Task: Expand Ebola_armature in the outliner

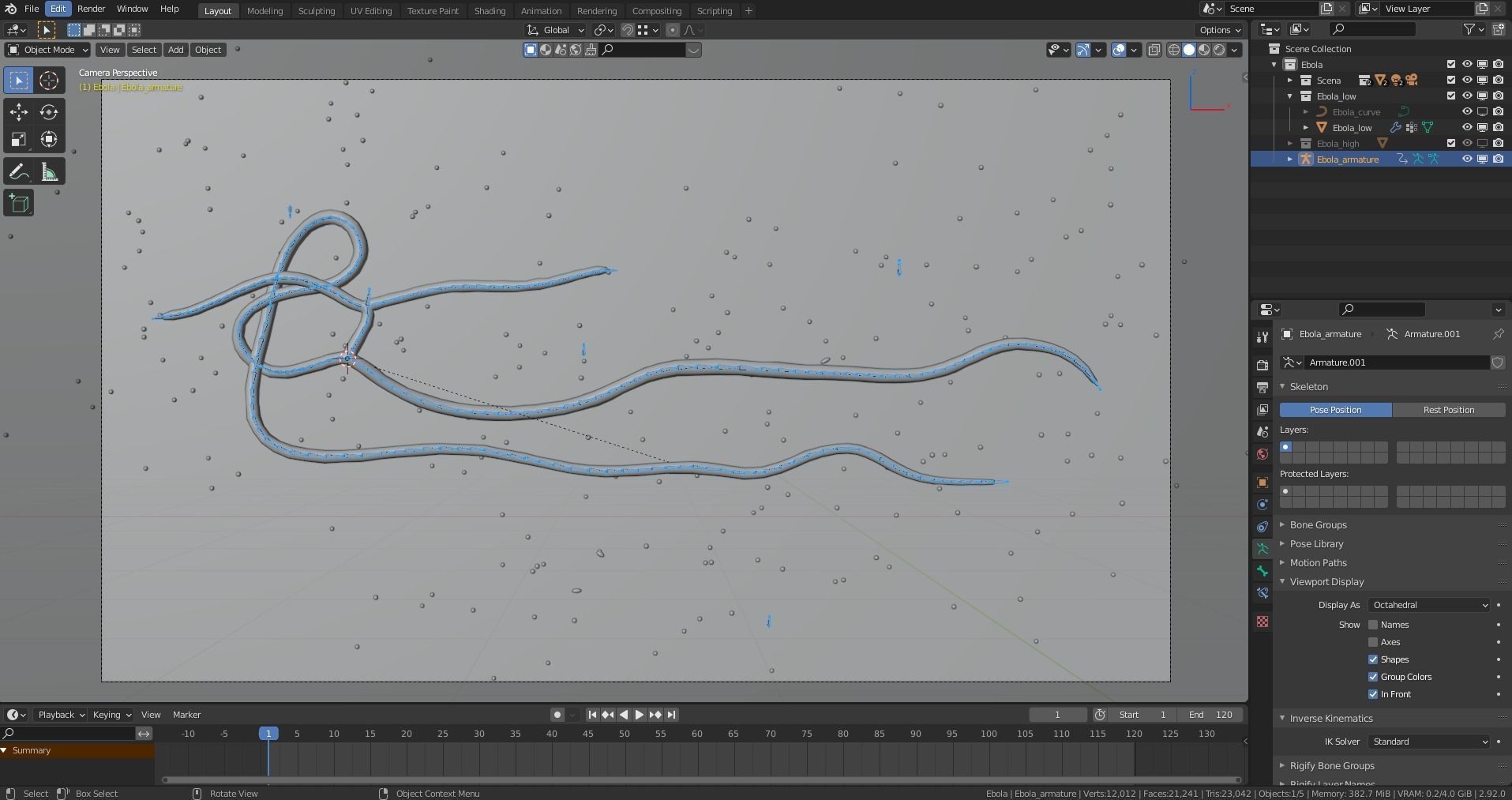Action: pyautogui.click(x=1290, y=159)
